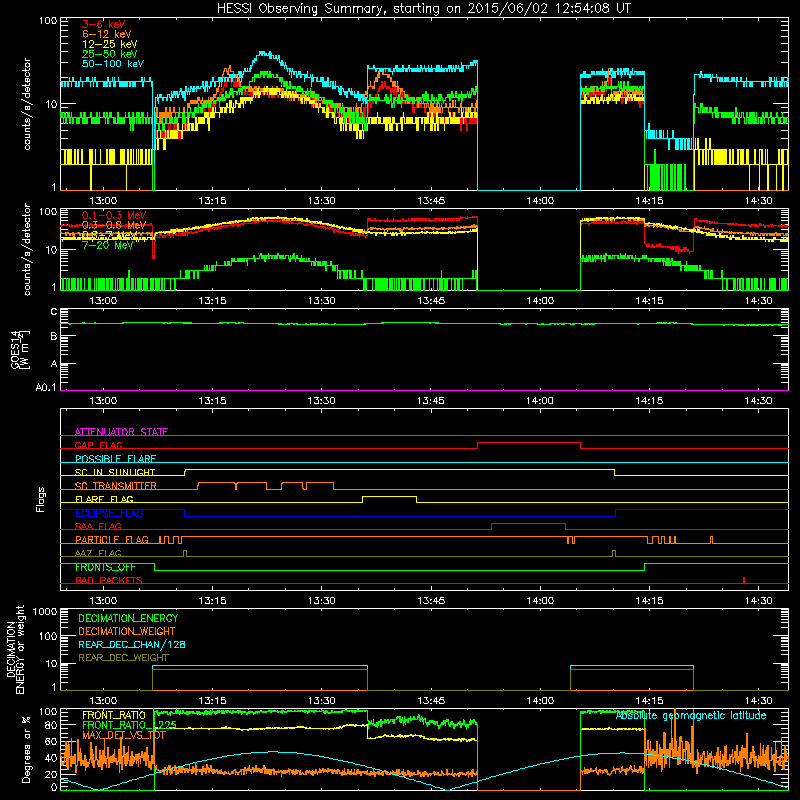Click the DECIMATION_WEIGHT legend label

click(127, 631)
